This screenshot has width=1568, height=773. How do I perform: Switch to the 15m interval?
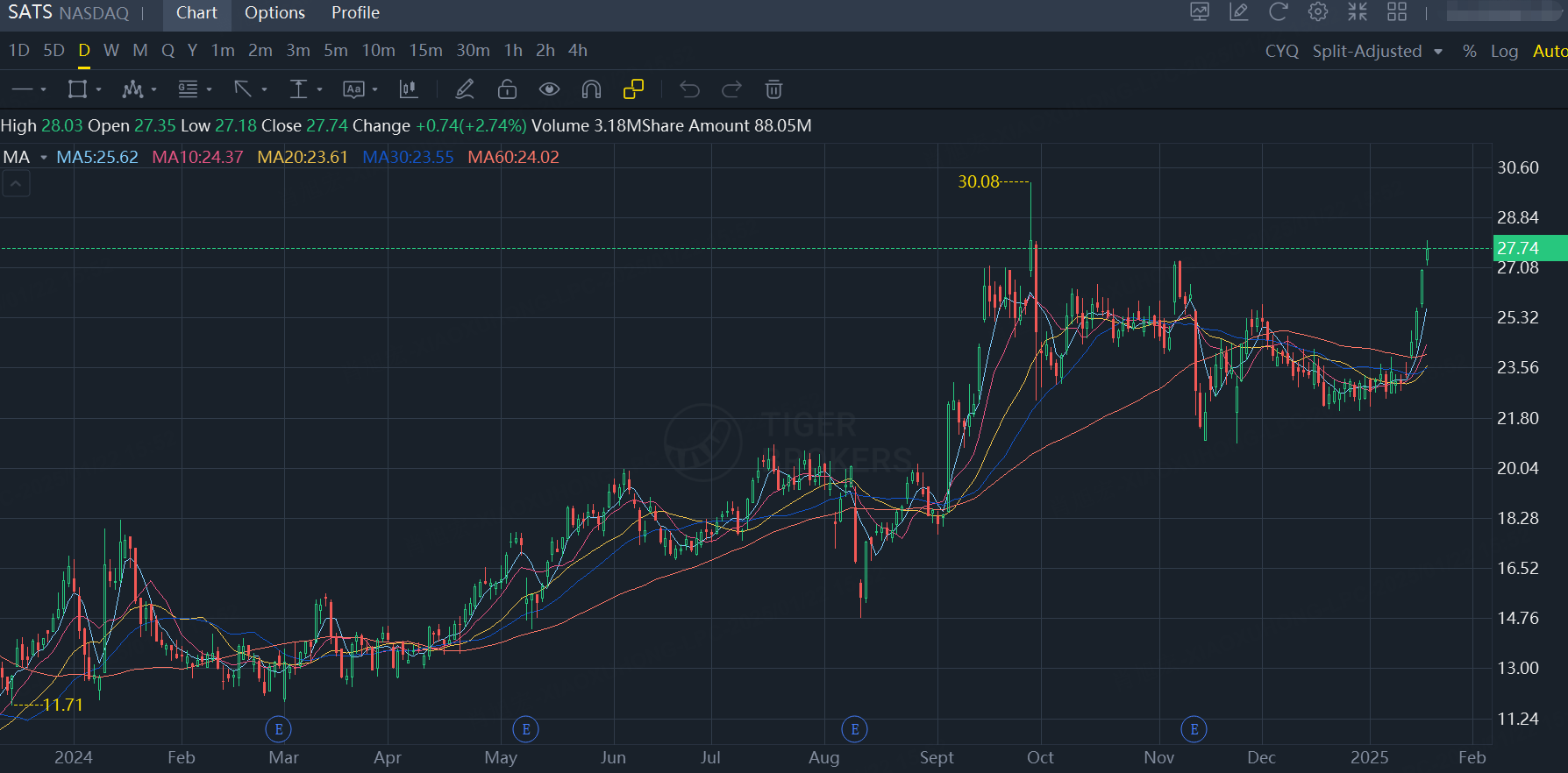426,51
